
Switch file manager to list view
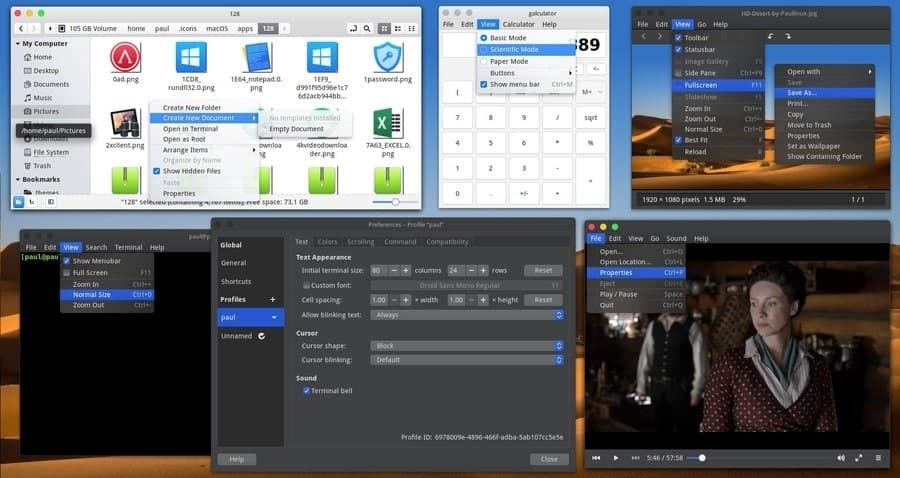(x=398, y=28)
